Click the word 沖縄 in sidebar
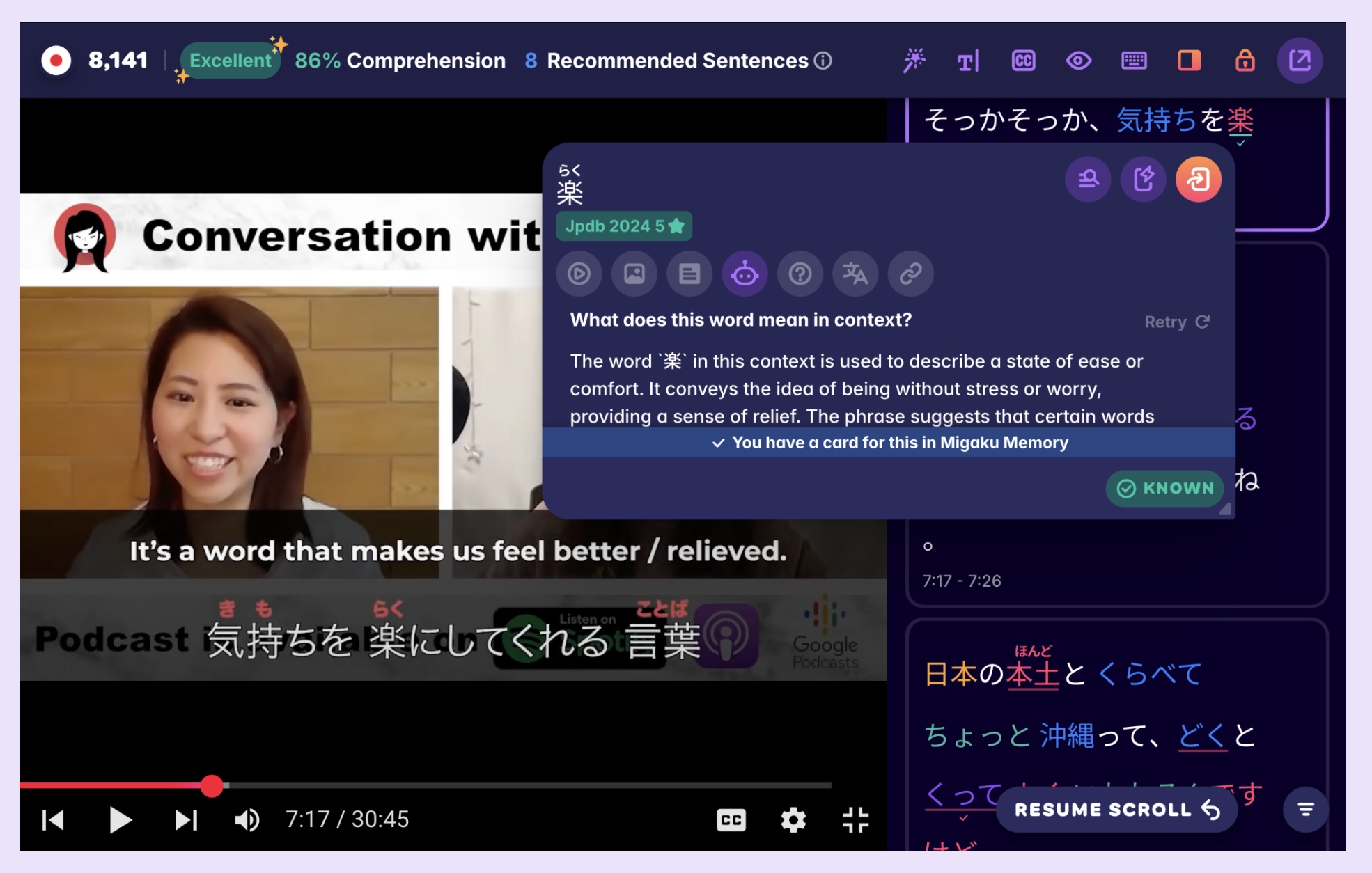The image size is (1372, 873). click(1067, 735)
